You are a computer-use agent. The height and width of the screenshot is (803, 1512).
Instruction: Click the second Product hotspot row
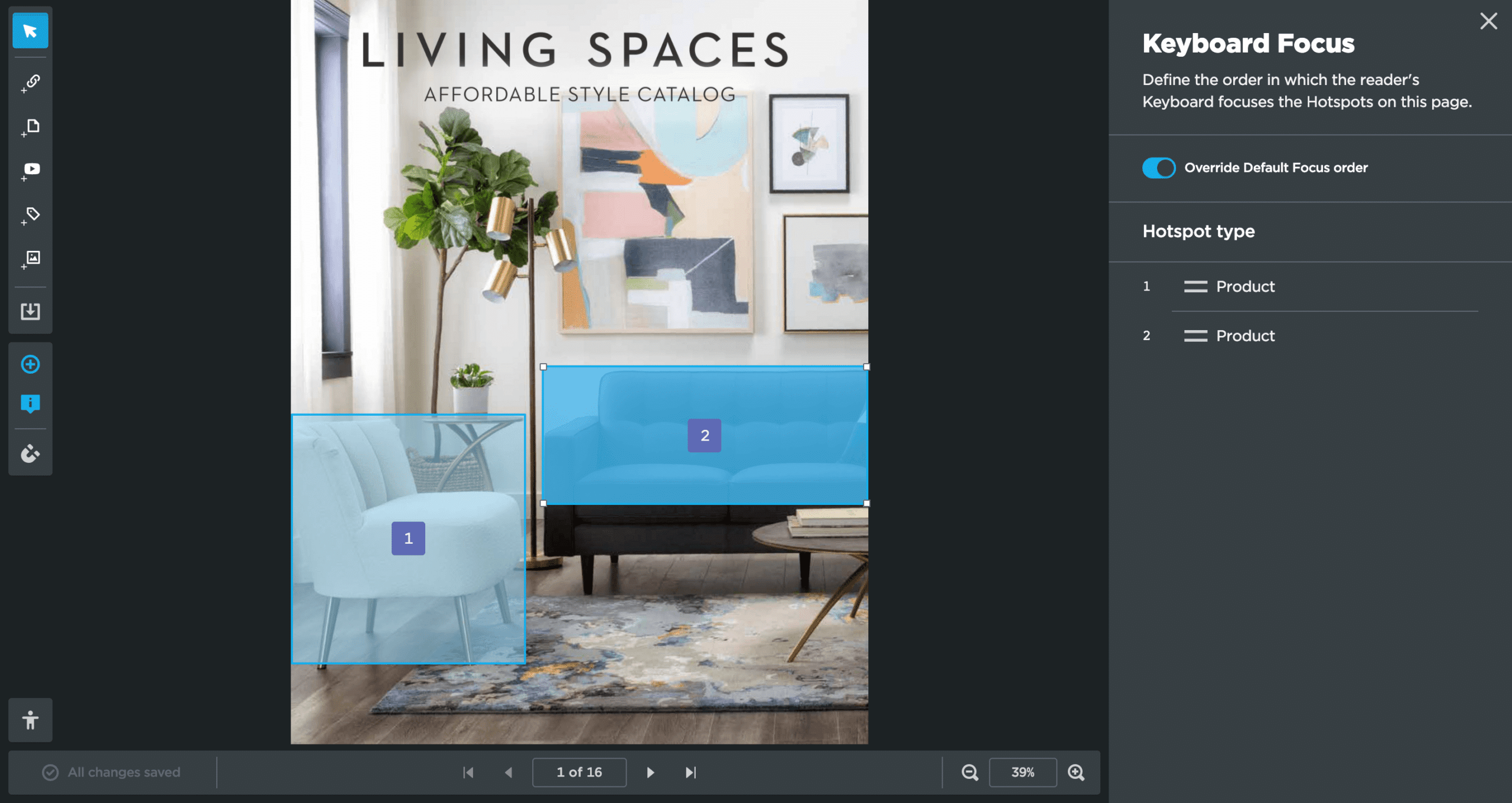[x=1244, y=336]
